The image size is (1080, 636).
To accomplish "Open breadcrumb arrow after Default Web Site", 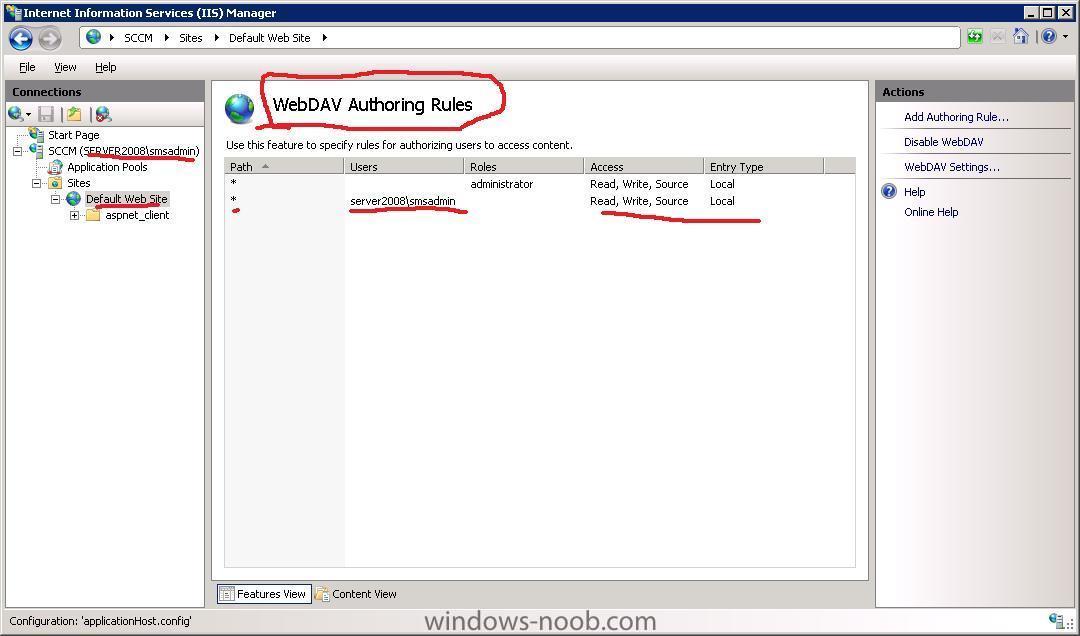I will 324,38.
